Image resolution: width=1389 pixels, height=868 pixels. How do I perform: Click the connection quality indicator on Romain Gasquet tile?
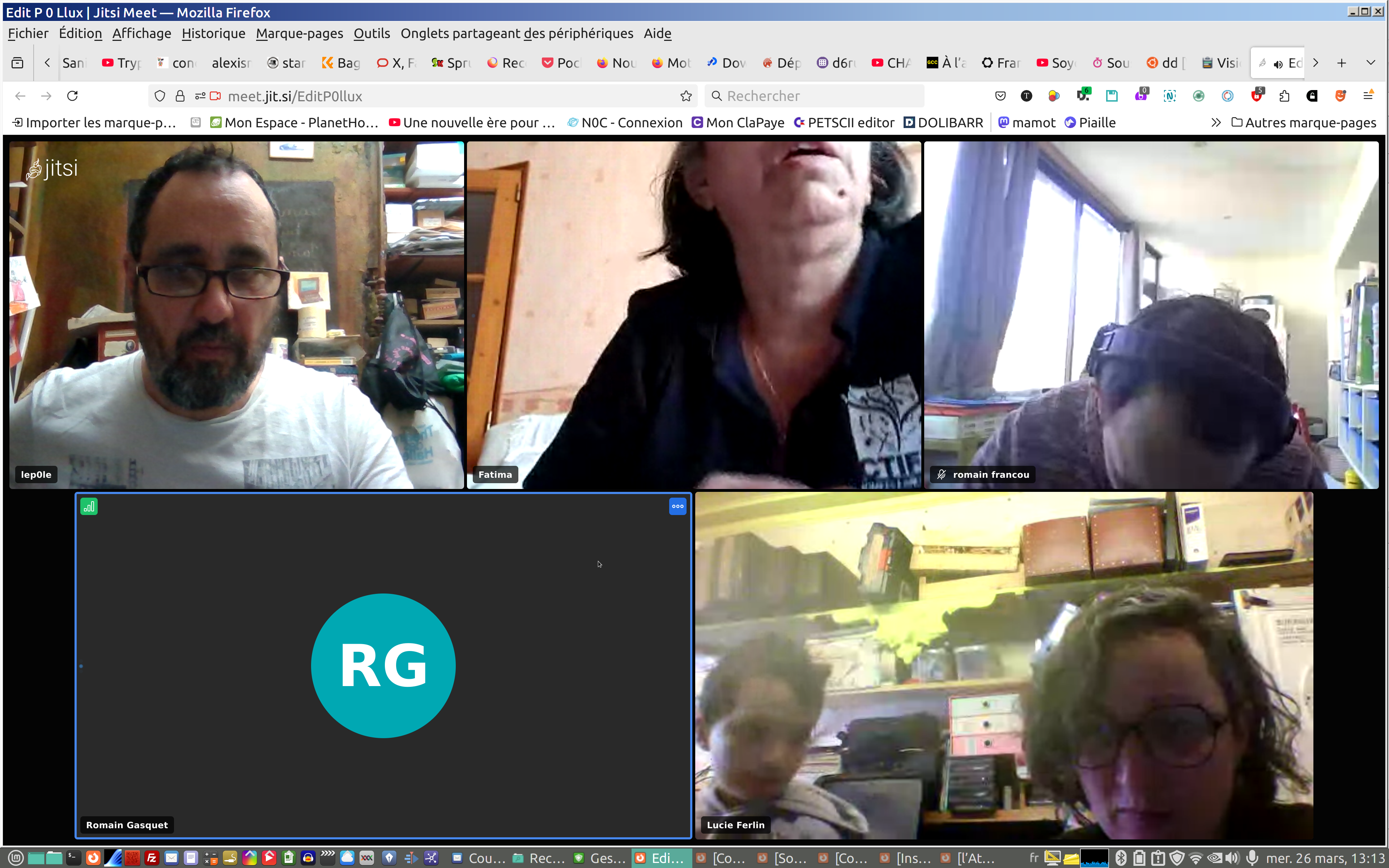(89, 506)
